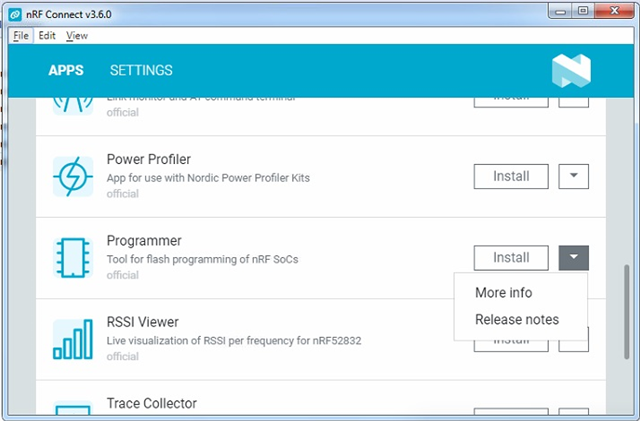Open the File menu

tap(21, 36)
